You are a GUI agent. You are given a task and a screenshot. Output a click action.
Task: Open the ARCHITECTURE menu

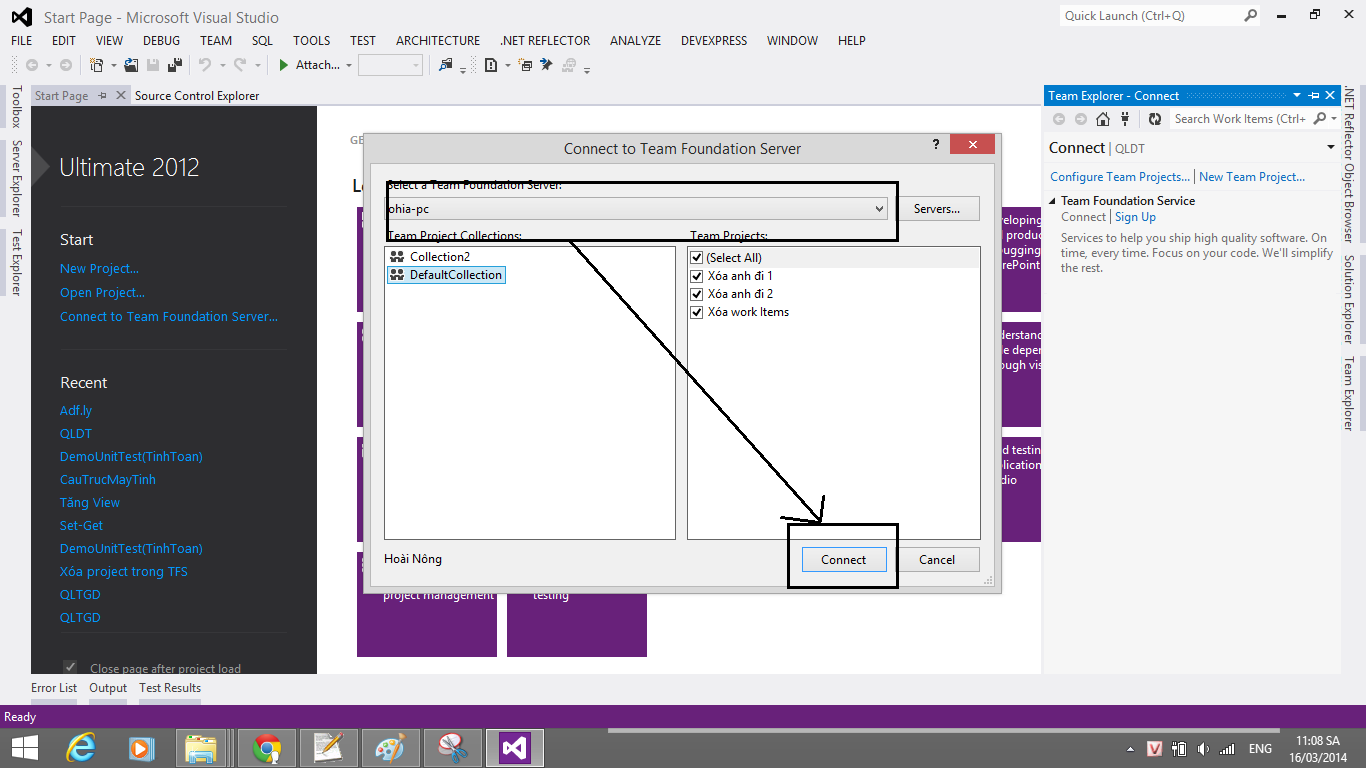coord(438,41)
